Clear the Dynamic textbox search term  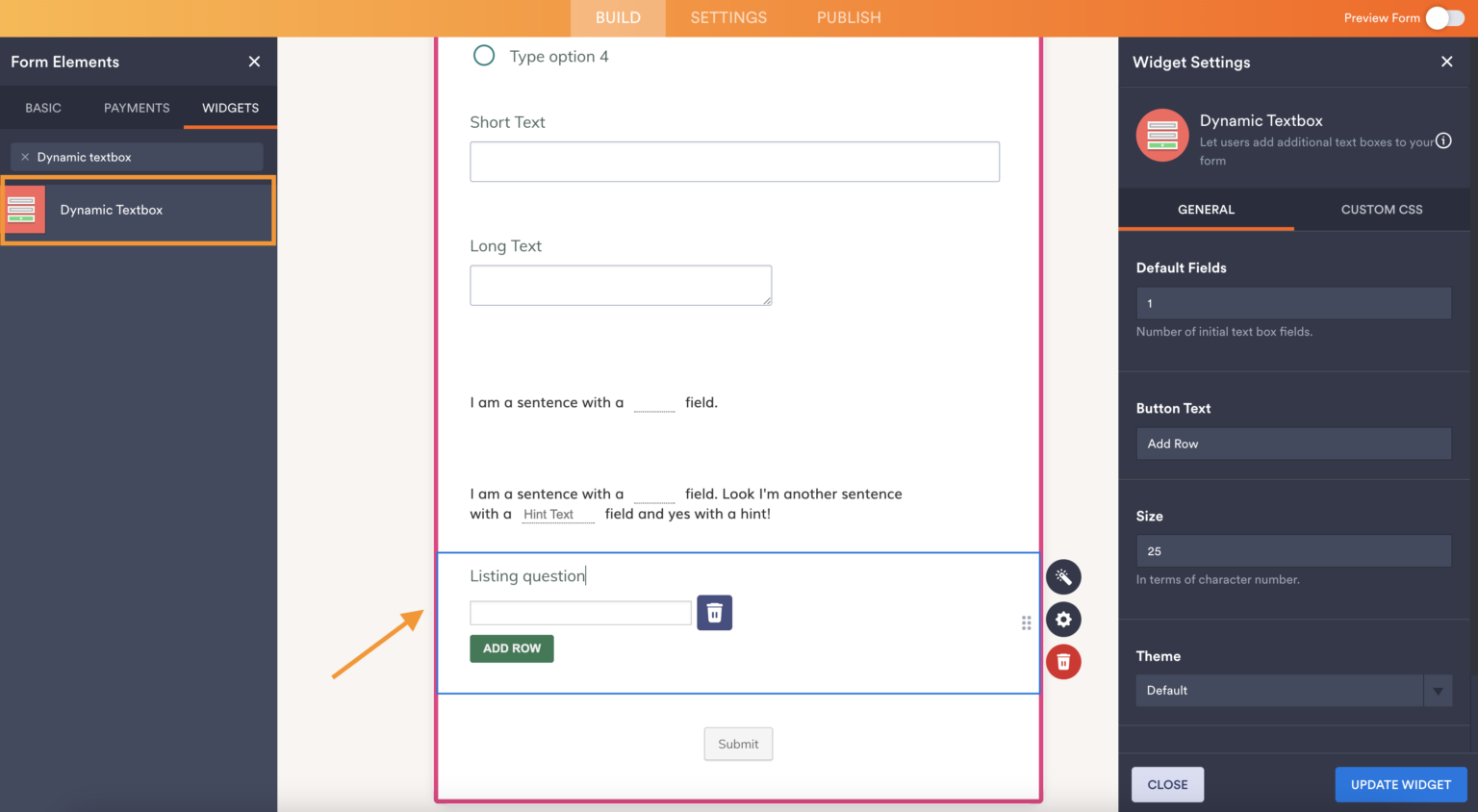(x=25, y=156)
